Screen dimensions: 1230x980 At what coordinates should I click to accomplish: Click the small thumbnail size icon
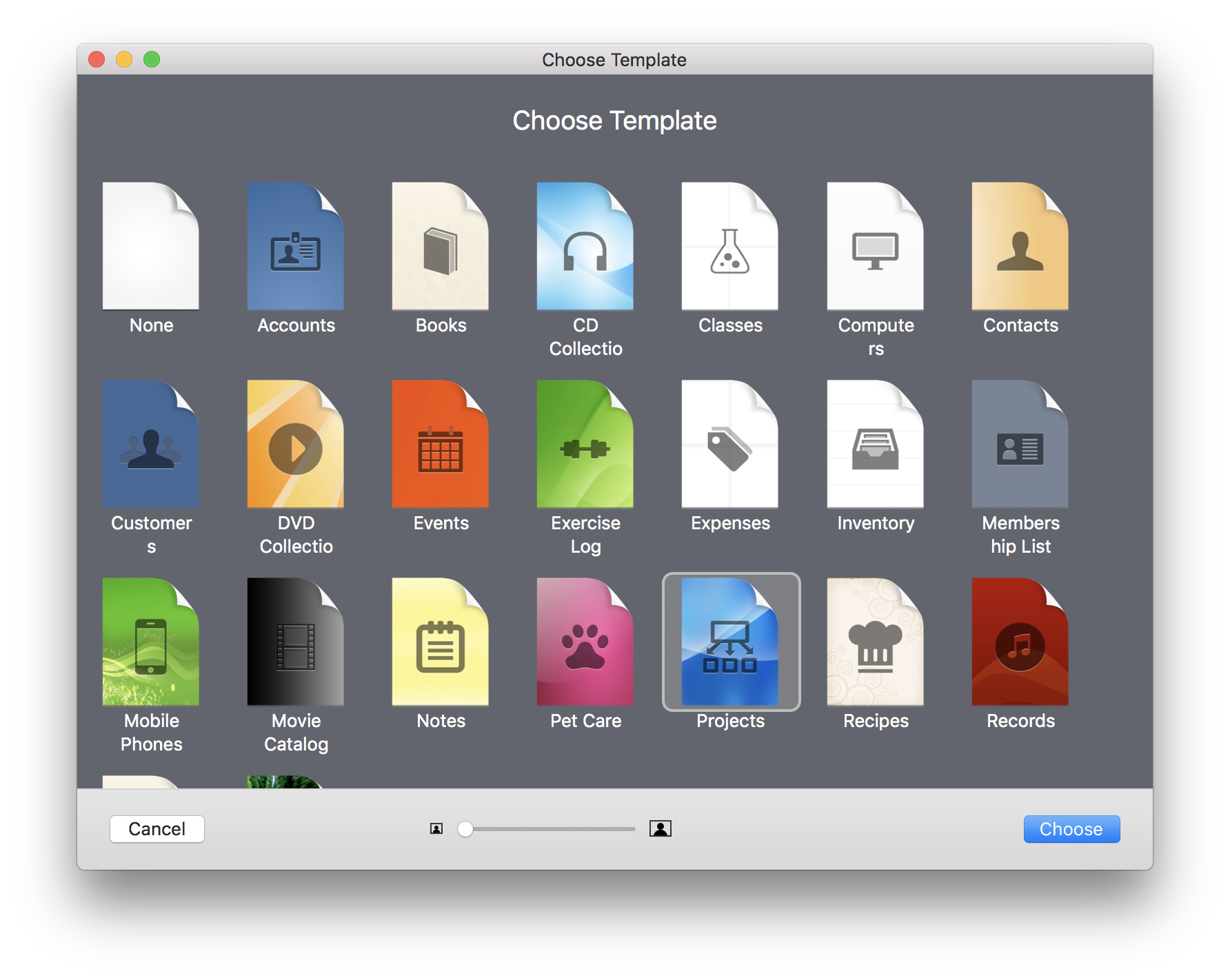436,828
